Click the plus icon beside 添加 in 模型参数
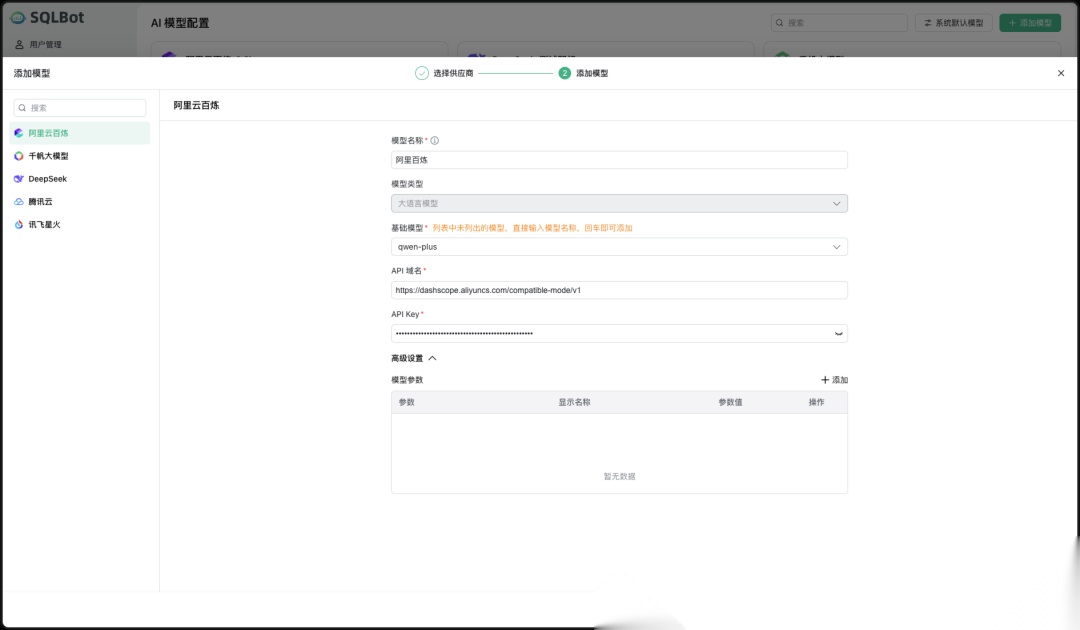 pos(826,379)
